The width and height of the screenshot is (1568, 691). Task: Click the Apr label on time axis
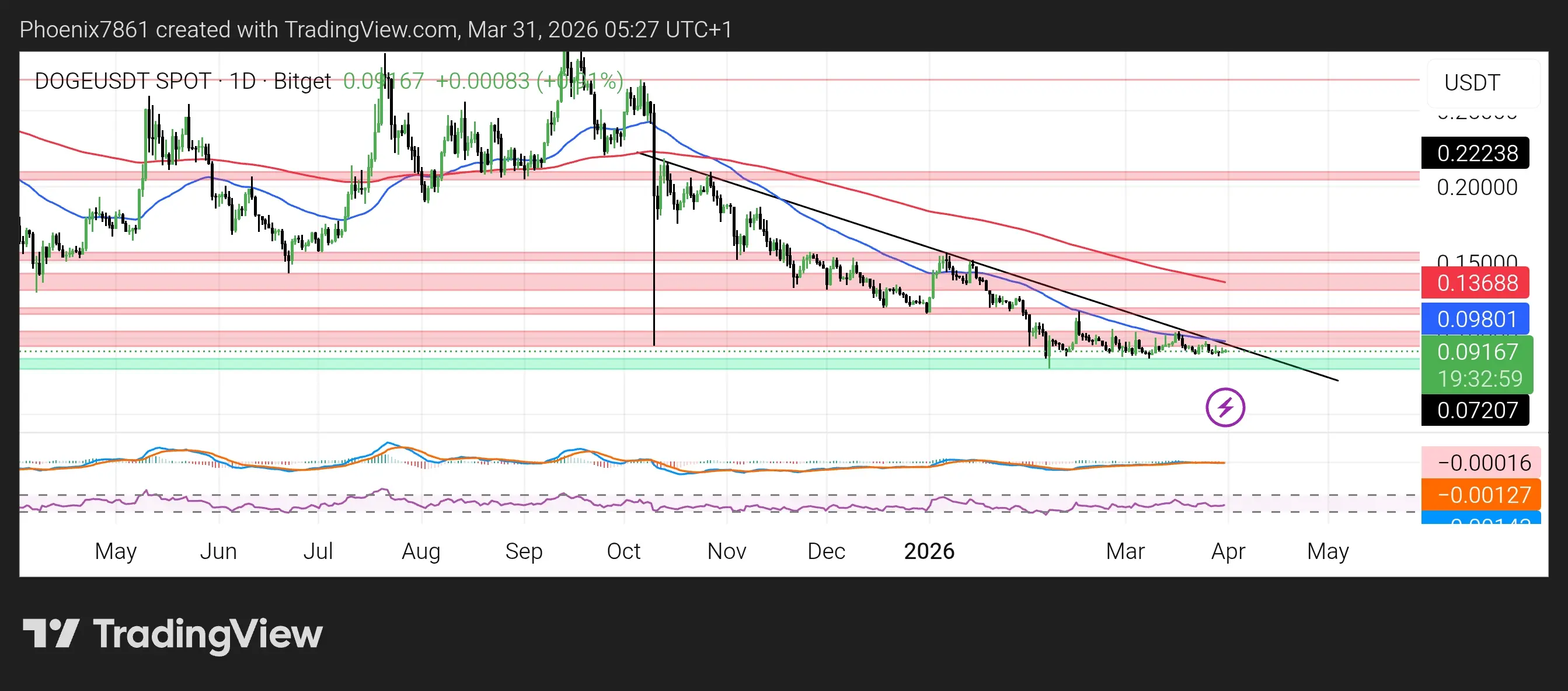pos(1228,551)
